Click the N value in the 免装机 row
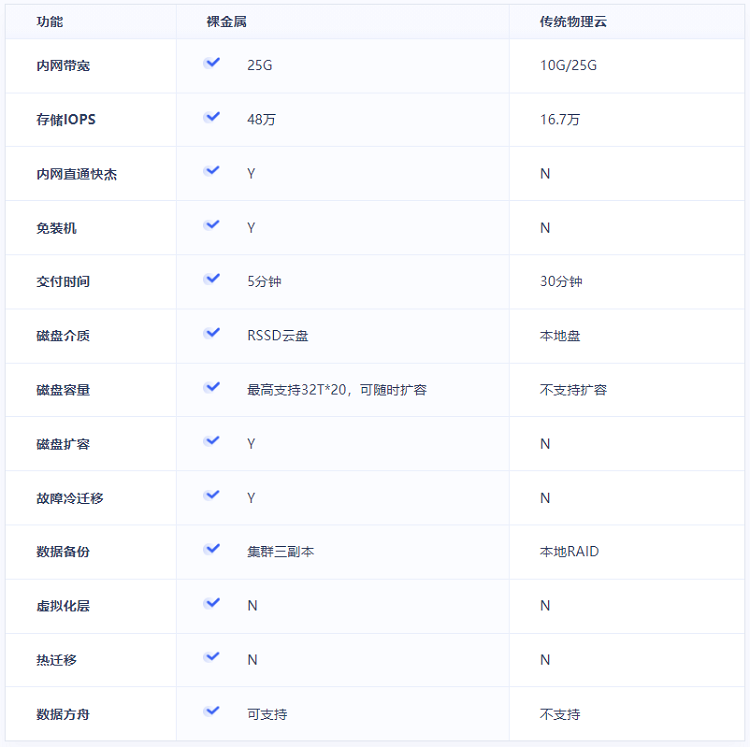Screen dimensions: 750x747 click(x=545, y=228)
